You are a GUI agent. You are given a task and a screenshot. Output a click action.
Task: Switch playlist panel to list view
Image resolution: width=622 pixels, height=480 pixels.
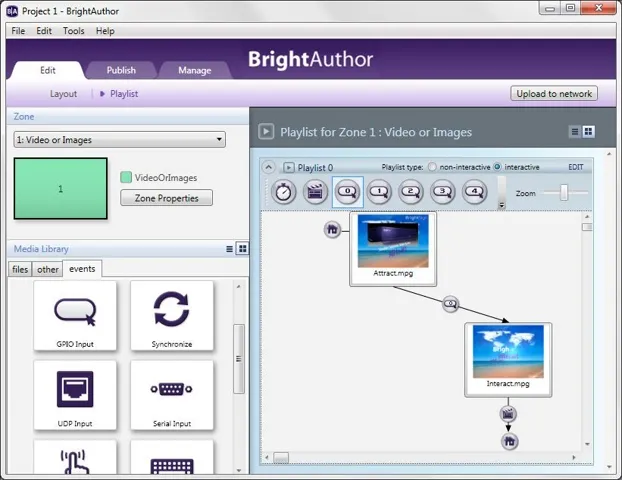pyautogui.click(x=574, y=132)
